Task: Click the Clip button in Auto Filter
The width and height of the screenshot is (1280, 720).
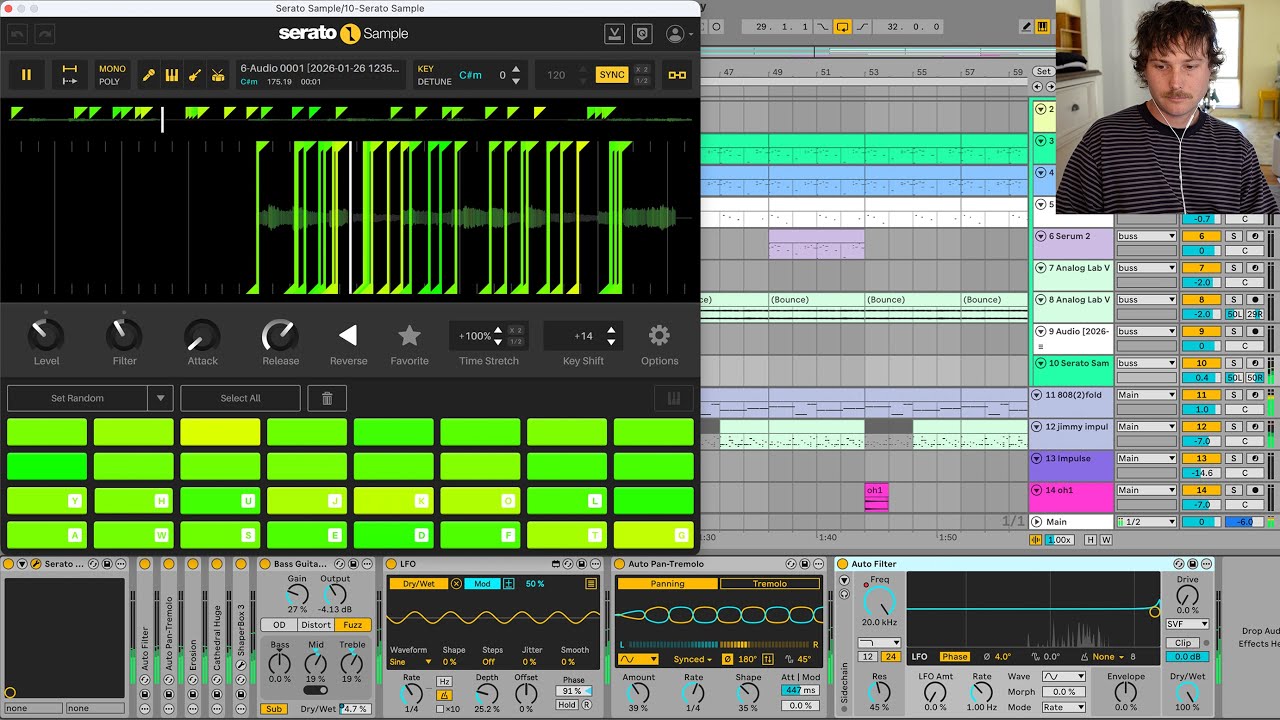Action: point(1182,643)
